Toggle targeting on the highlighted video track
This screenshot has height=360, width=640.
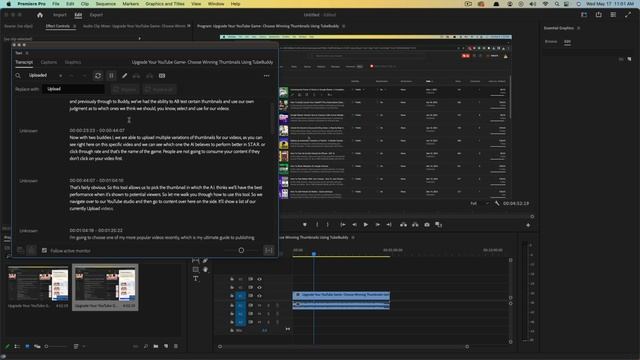[x=241, y=296]
